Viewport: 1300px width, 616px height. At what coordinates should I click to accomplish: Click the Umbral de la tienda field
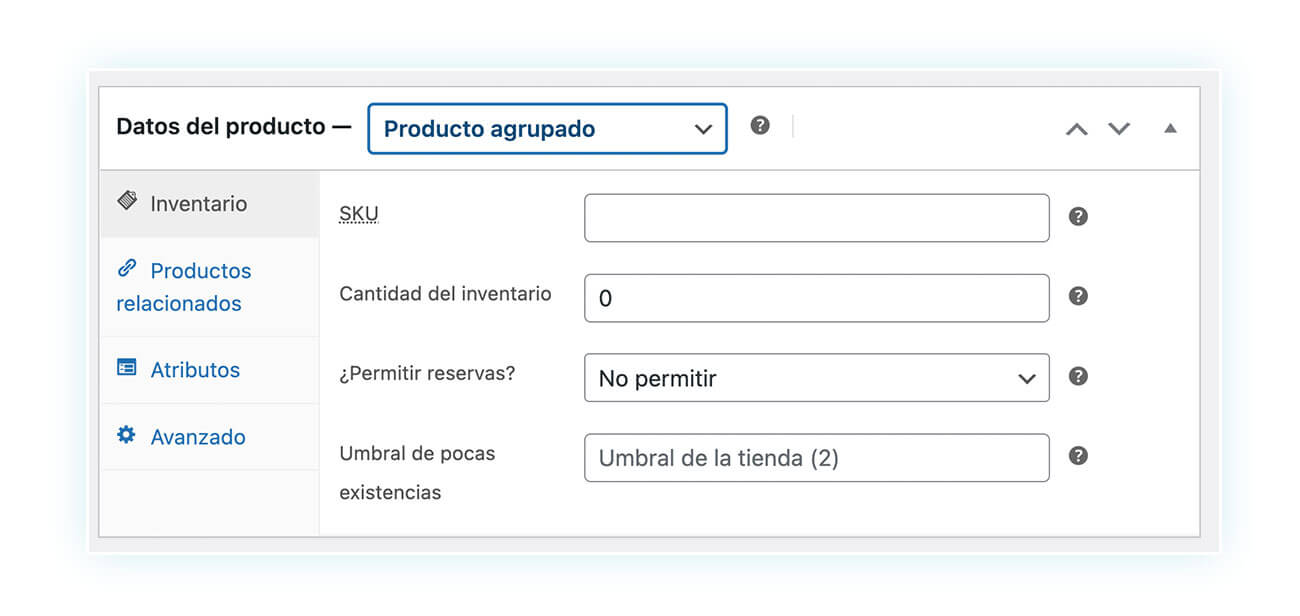[x=817, y=458]
